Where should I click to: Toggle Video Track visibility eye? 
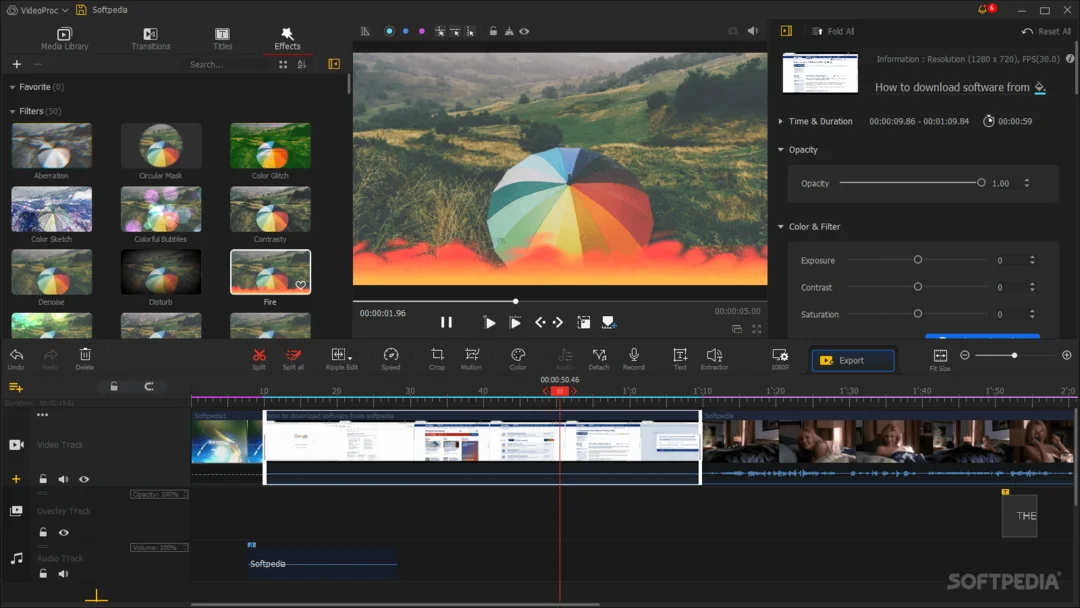coord(84,479)
